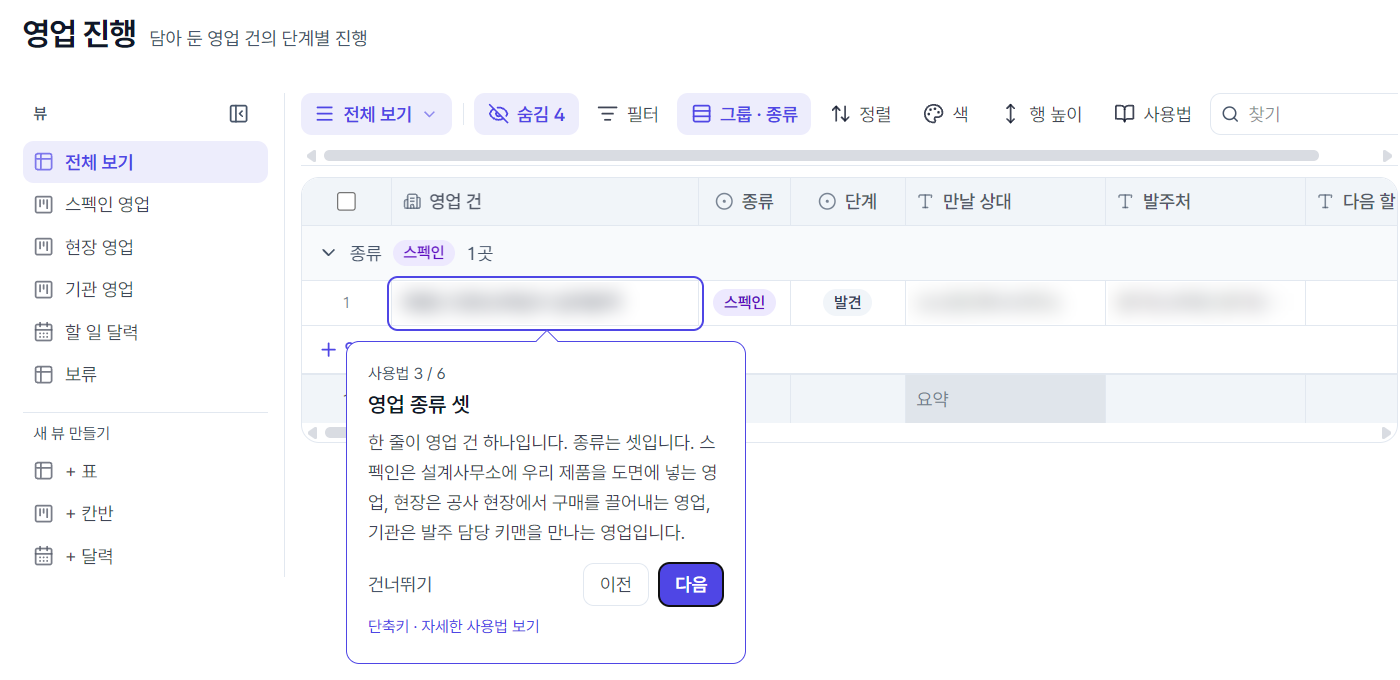Skip the tutorial with 건너뛰기
The width and height of the screenshot is (1400, 680).
(400, 585)
